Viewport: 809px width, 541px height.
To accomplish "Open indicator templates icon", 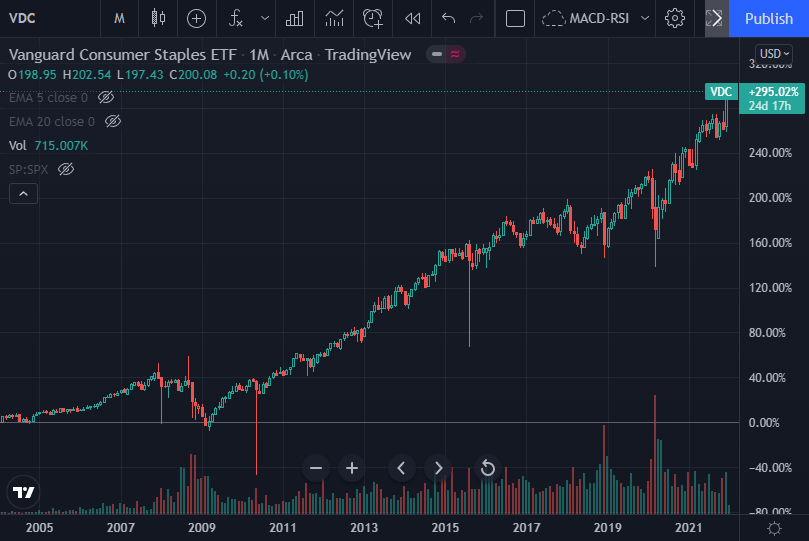I will click(334, 19).
